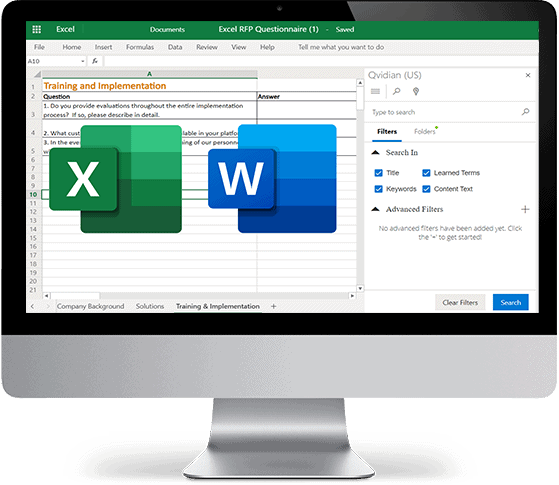Open the Office app launcher grid
Image resolution: width=559 pixels, height=485 pixels.
point(36,29)
